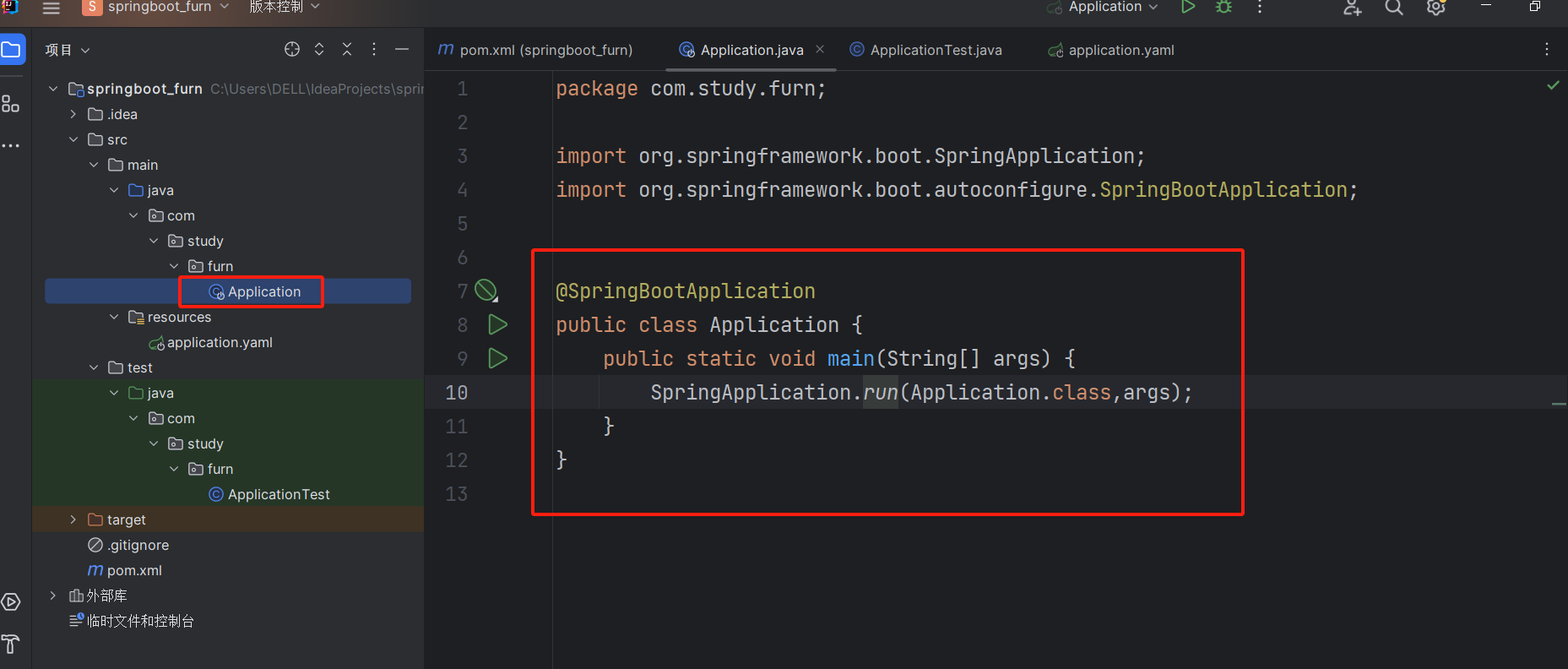Open the main hamburger menu
The height and width of the screenshot is (669, 1568).
pyautogui.click(x=52, y=8)
